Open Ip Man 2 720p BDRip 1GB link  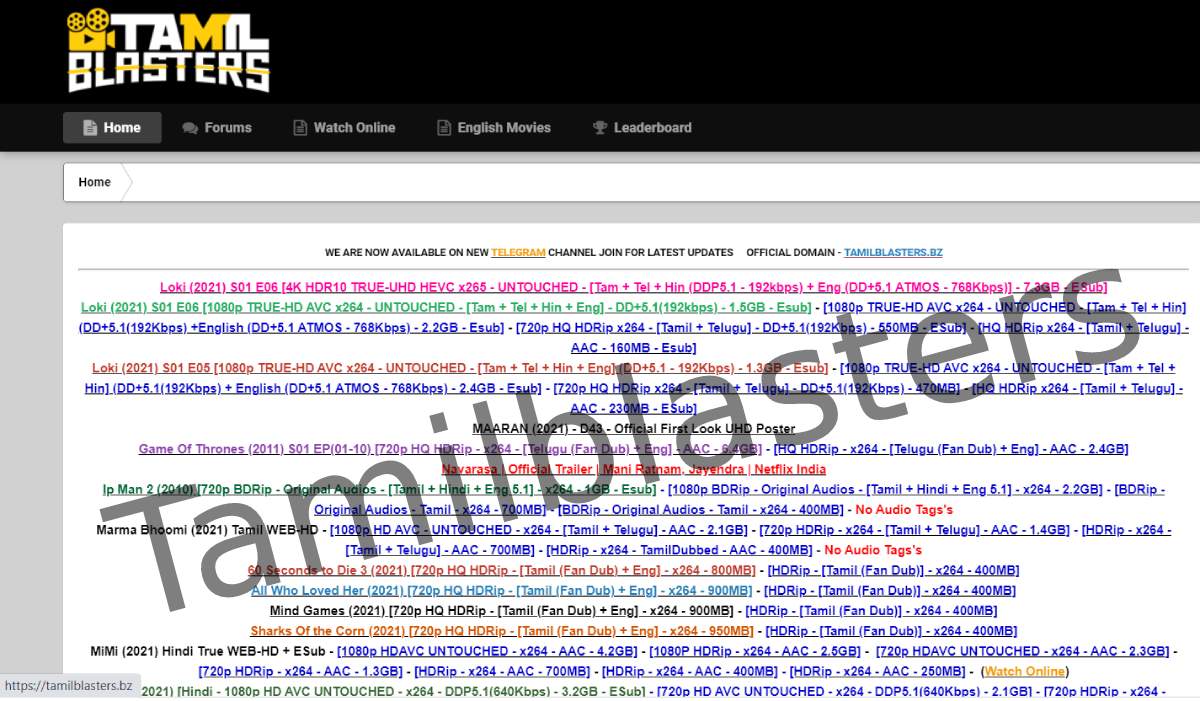pos(380,489)
